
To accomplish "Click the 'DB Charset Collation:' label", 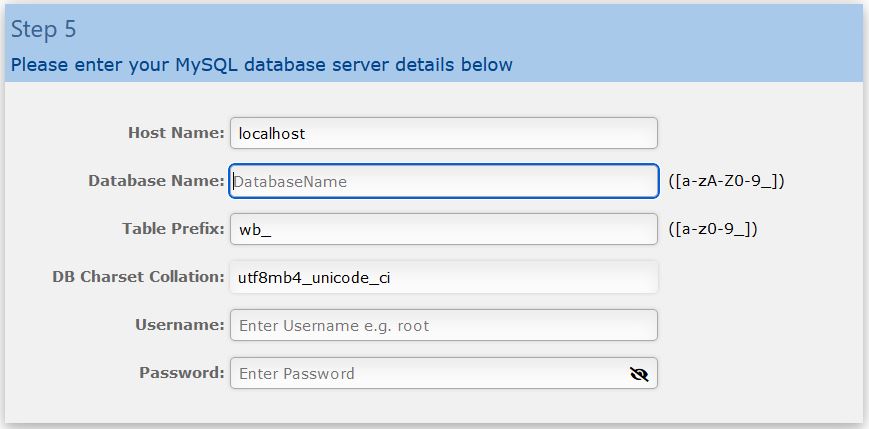I will 139,277.
